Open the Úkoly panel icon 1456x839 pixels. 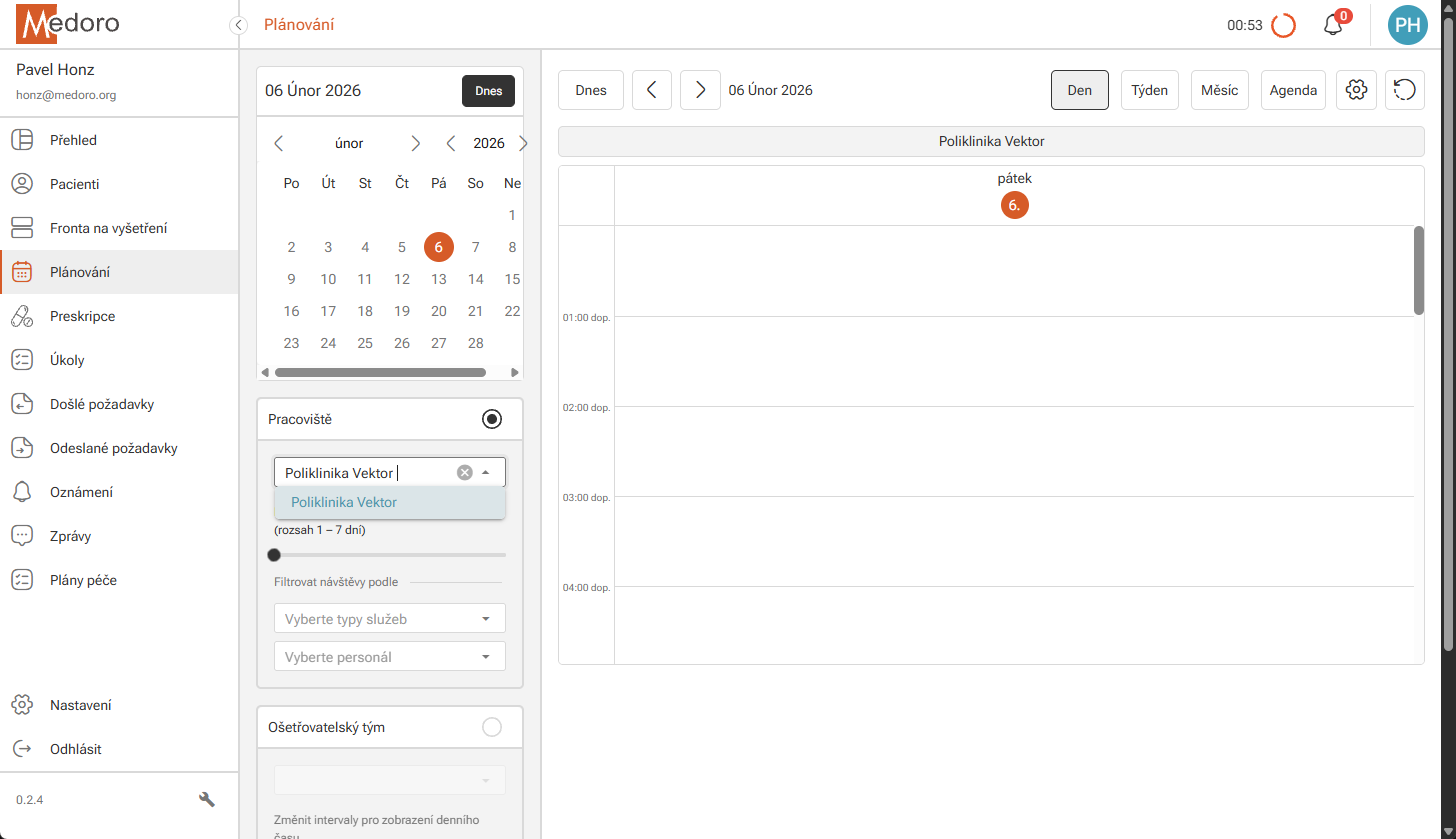tap(22, 359)
